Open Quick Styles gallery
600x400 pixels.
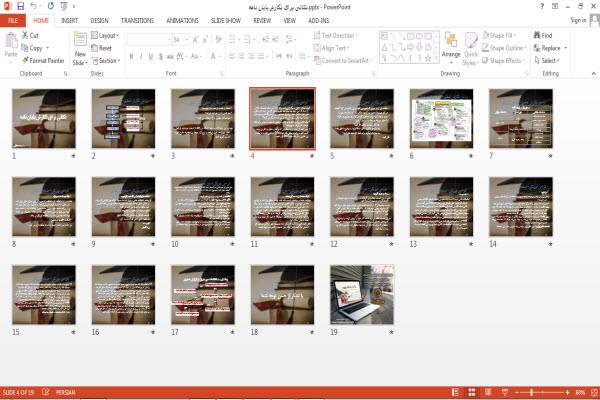[x=471, y=49]
